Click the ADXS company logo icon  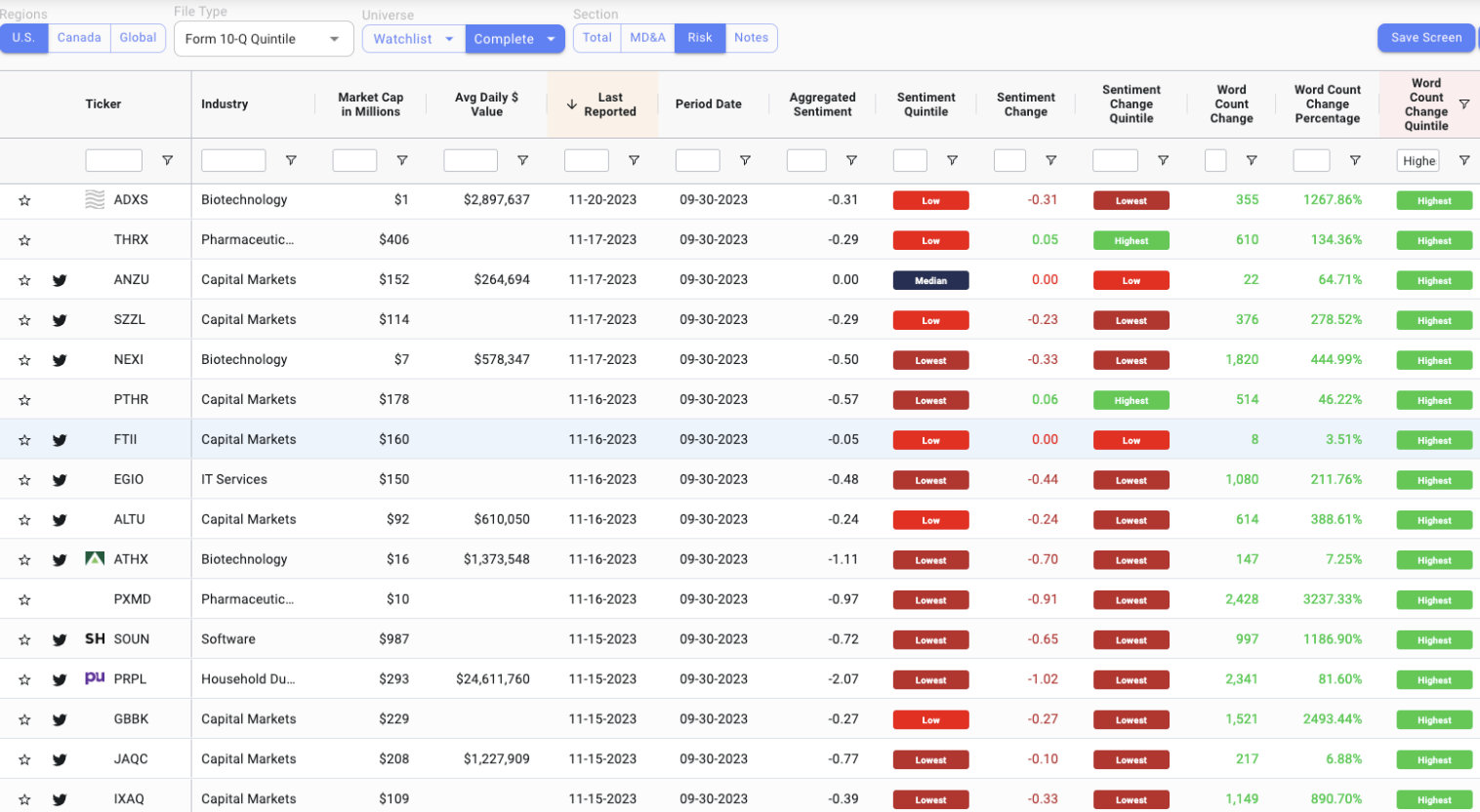point(95,200)
